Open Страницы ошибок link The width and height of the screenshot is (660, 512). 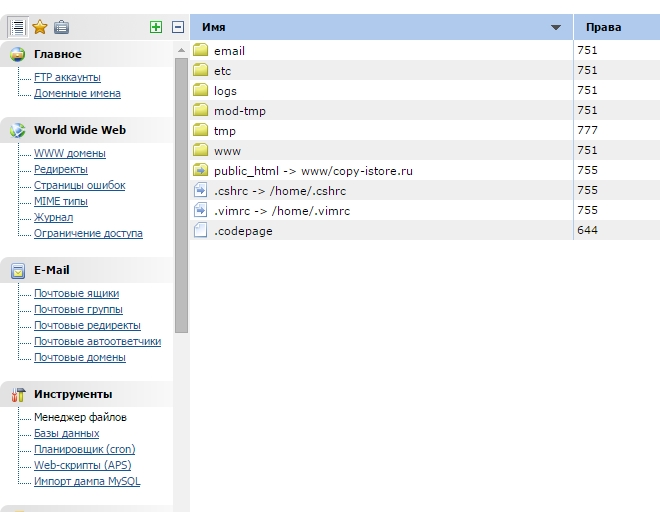point(80,185)
